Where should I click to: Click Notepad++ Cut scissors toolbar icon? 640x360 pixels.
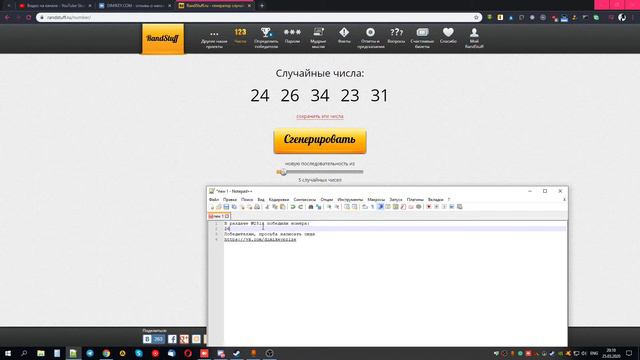pos(267,207)
